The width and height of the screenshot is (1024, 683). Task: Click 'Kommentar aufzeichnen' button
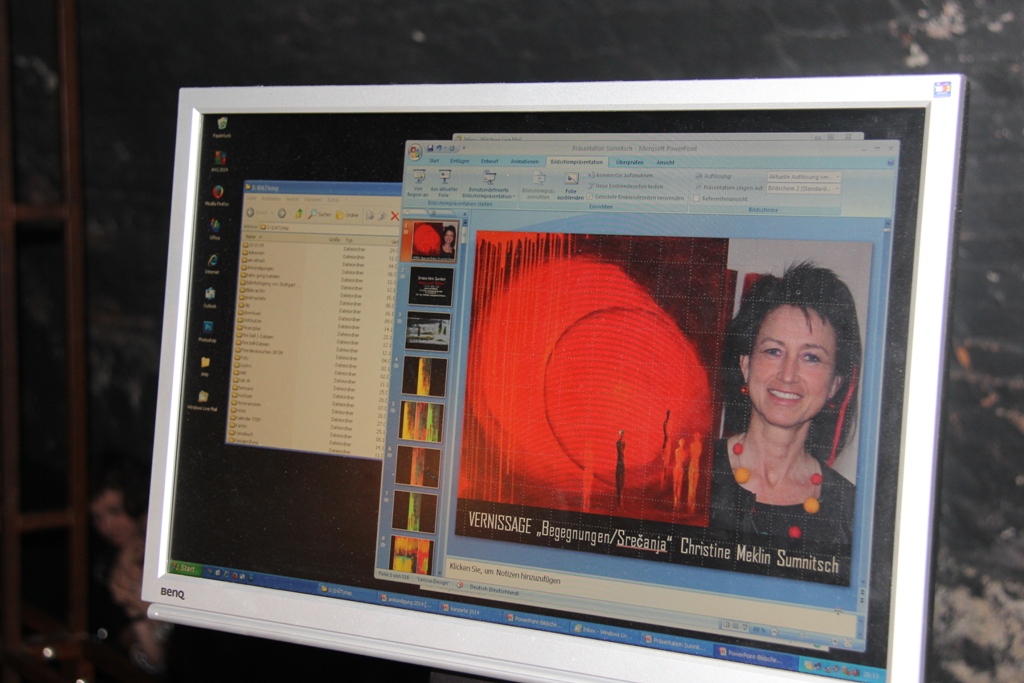(622, 174)
